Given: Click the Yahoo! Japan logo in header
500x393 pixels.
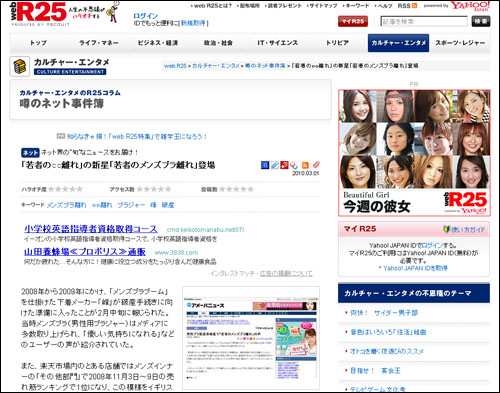Looking at the screenshot, I should [x=470, y=6].
